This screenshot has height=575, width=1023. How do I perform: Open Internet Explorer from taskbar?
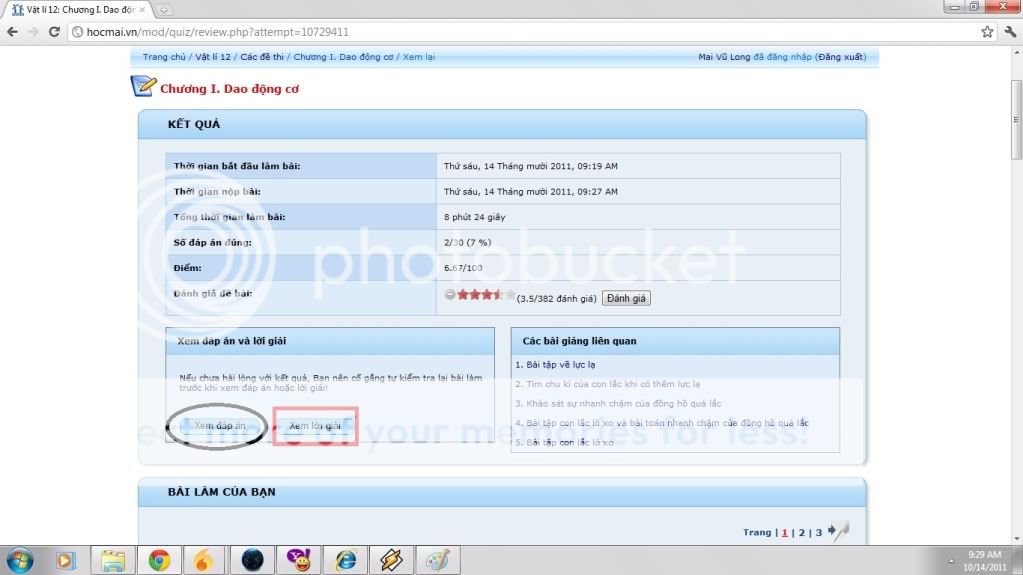(x=345, y=561)
